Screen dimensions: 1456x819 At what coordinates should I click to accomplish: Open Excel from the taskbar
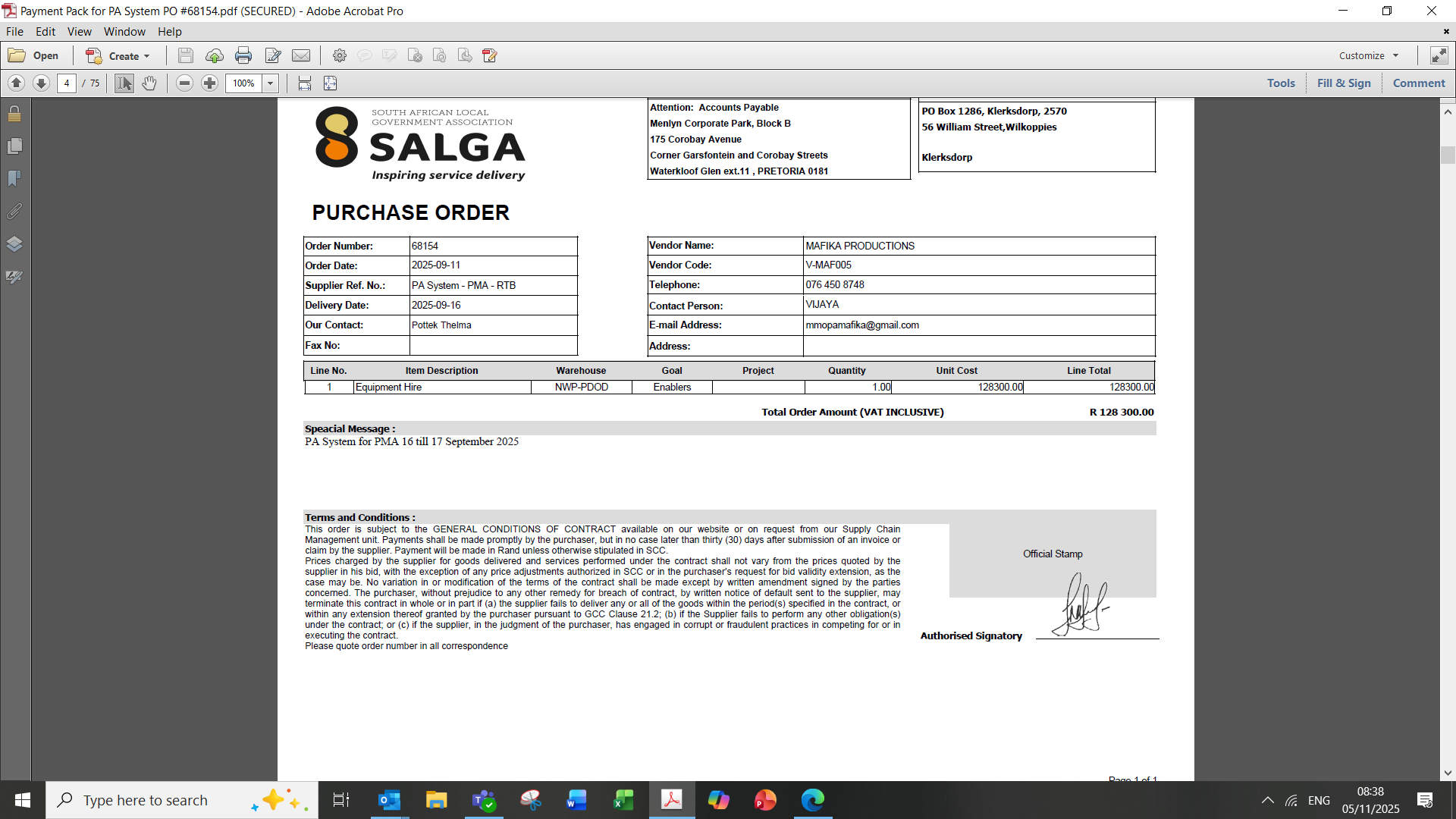(623, 800)
